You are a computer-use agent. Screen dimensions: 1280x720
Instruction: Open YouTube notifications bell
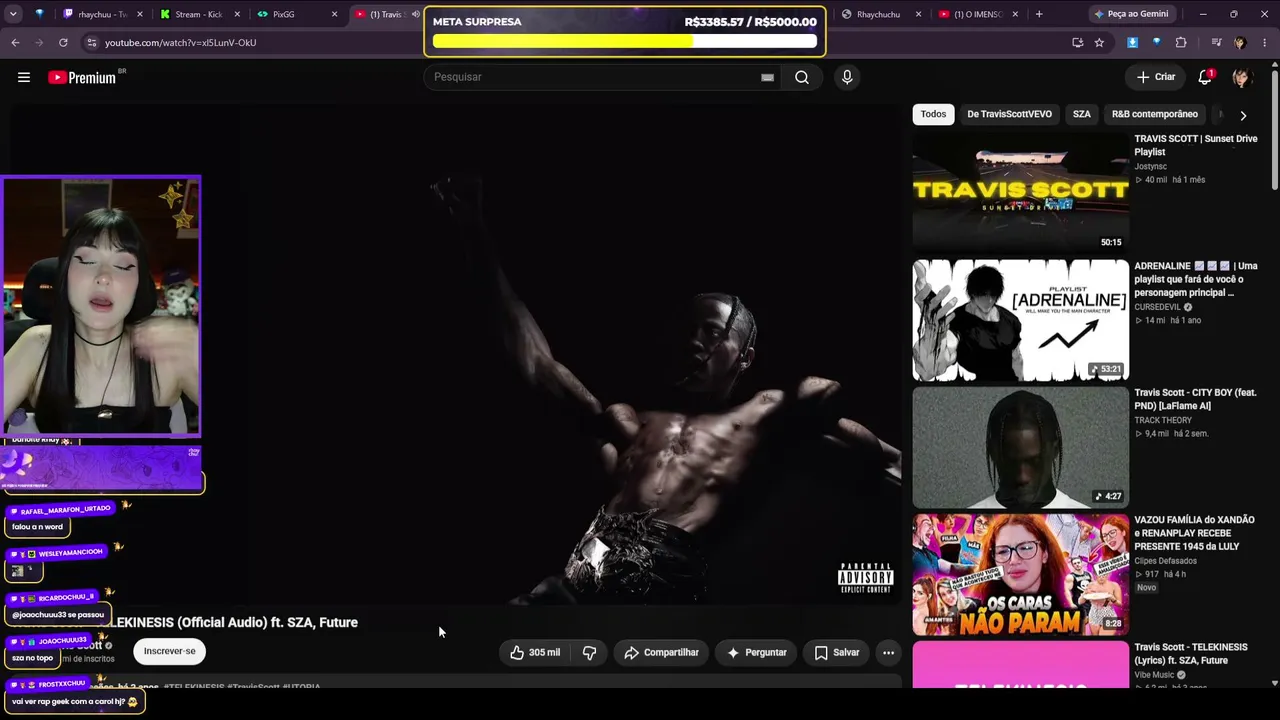[1206, 77]
